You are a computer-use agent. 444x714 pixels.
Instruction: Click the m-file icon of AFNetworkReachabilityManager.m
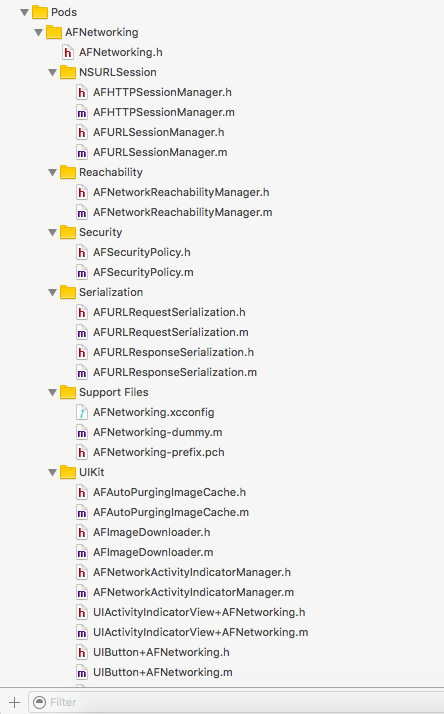click(82, 213)
